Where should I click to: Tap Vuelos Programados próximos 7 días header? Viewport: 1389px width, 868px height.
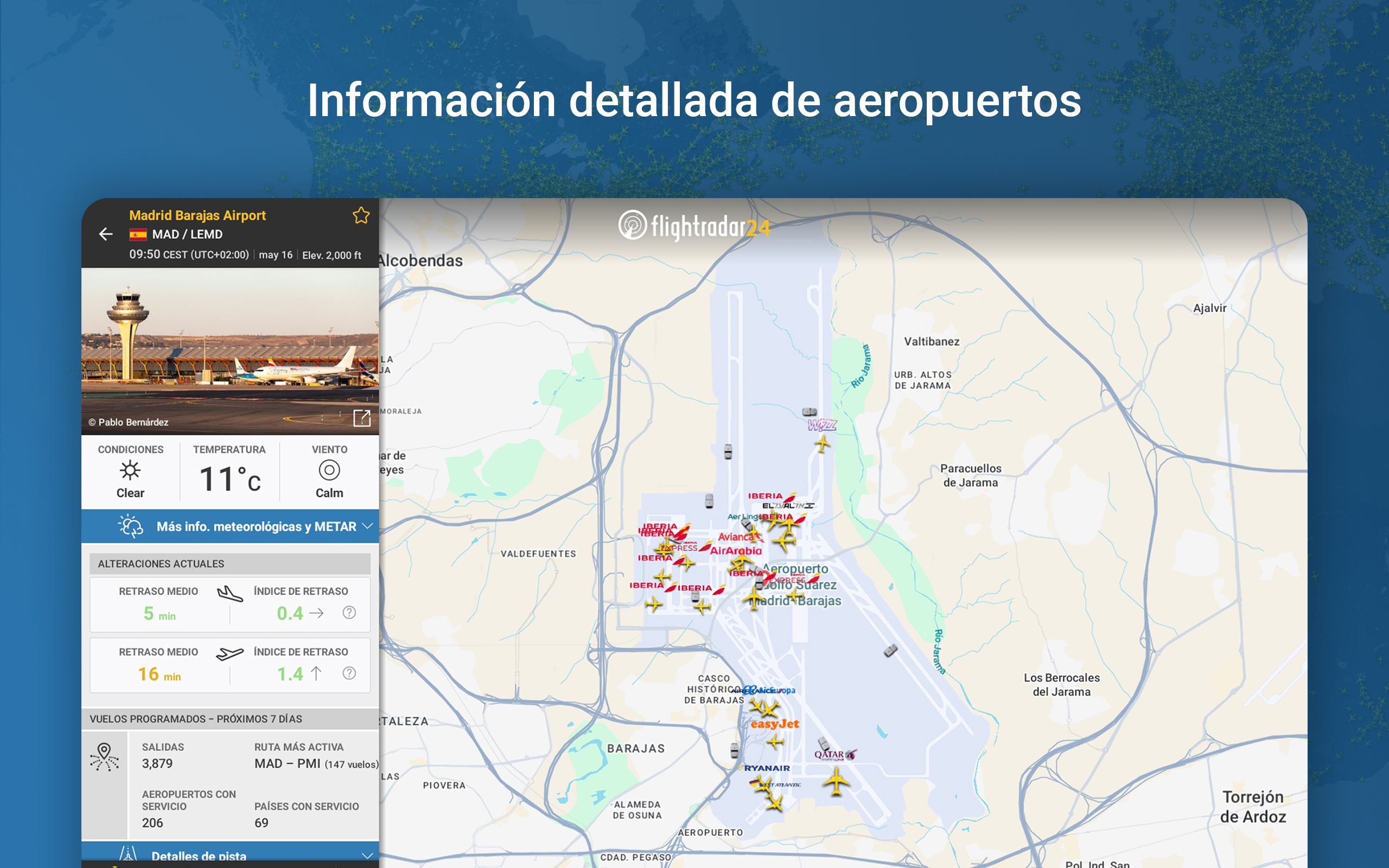click(x=230, y=719)
